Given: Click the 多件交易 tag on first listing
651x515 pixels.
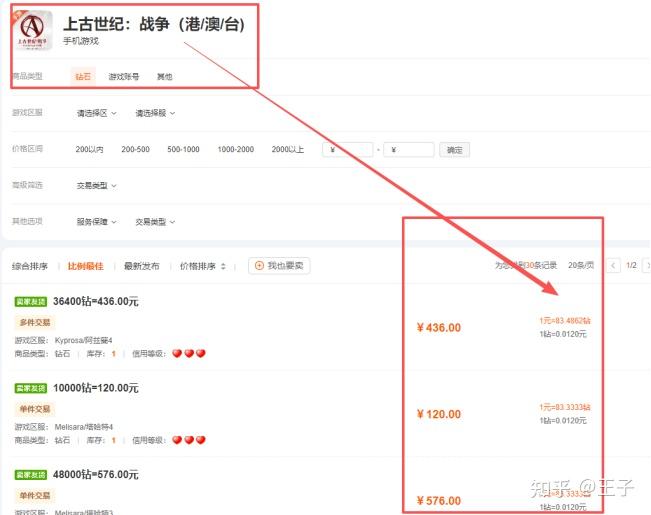Looking at the screenshot, I should tap(35, 322).
